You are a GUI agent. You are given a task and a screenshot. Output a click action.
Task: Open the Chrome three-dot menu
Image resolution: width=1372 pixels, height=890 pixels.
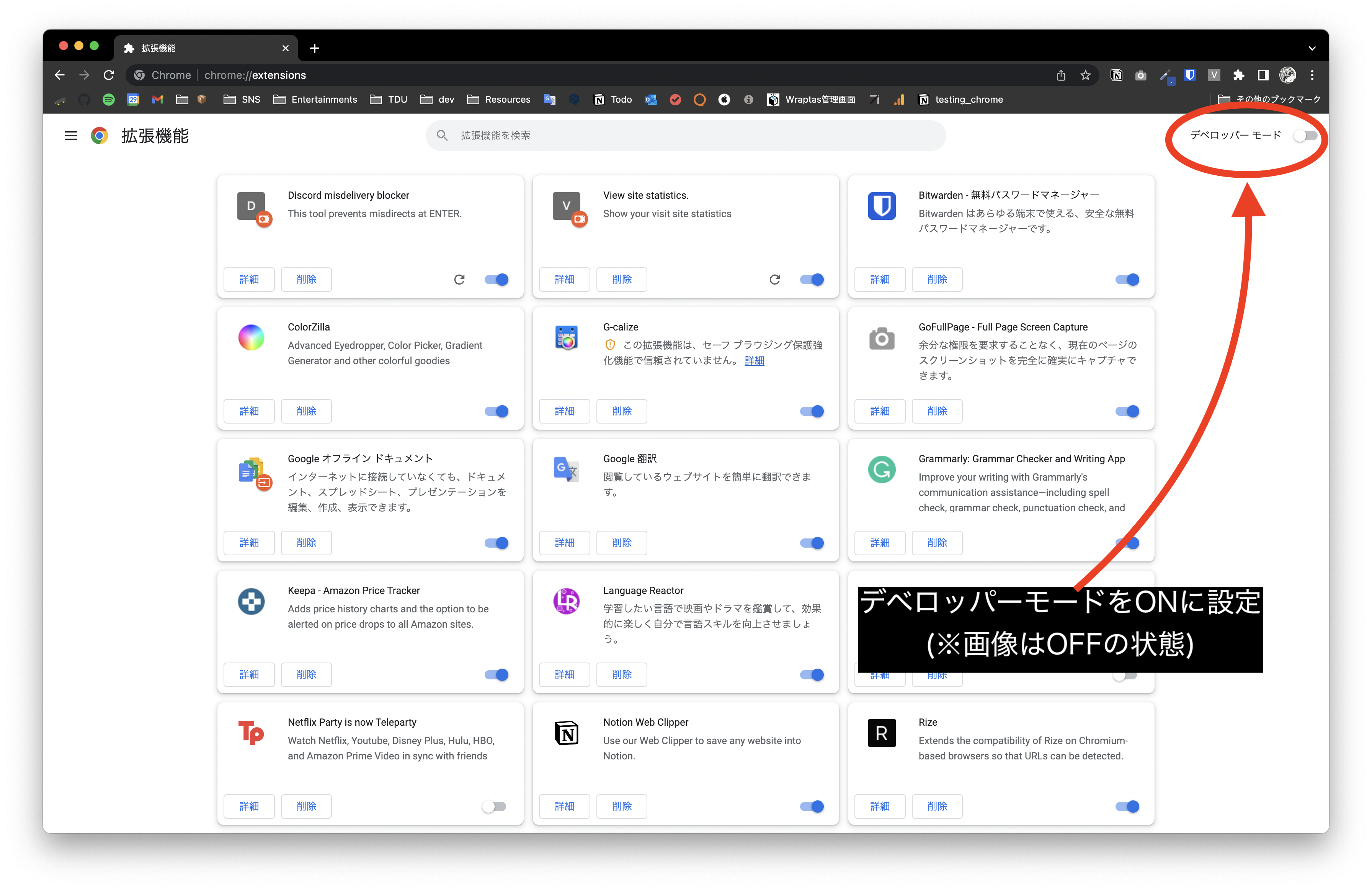click(x=1312, y=75)
